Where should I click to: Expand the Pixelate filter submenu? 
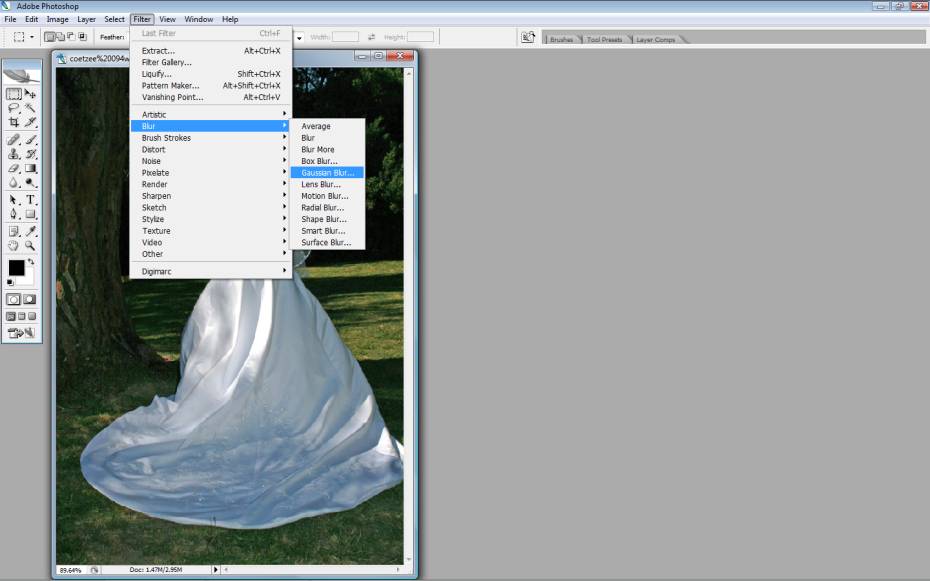click(x=211, y=173)
